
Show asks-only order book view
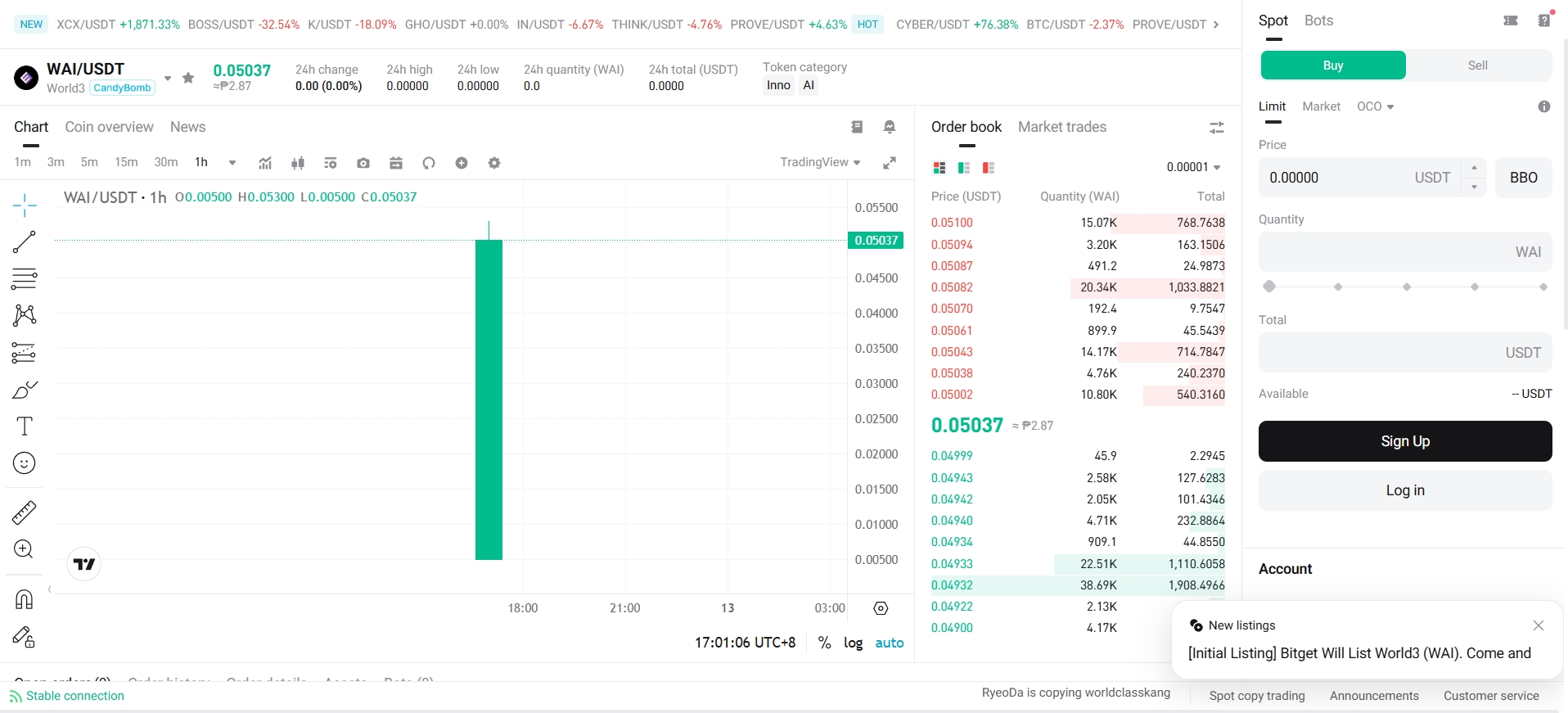point(989,168)
